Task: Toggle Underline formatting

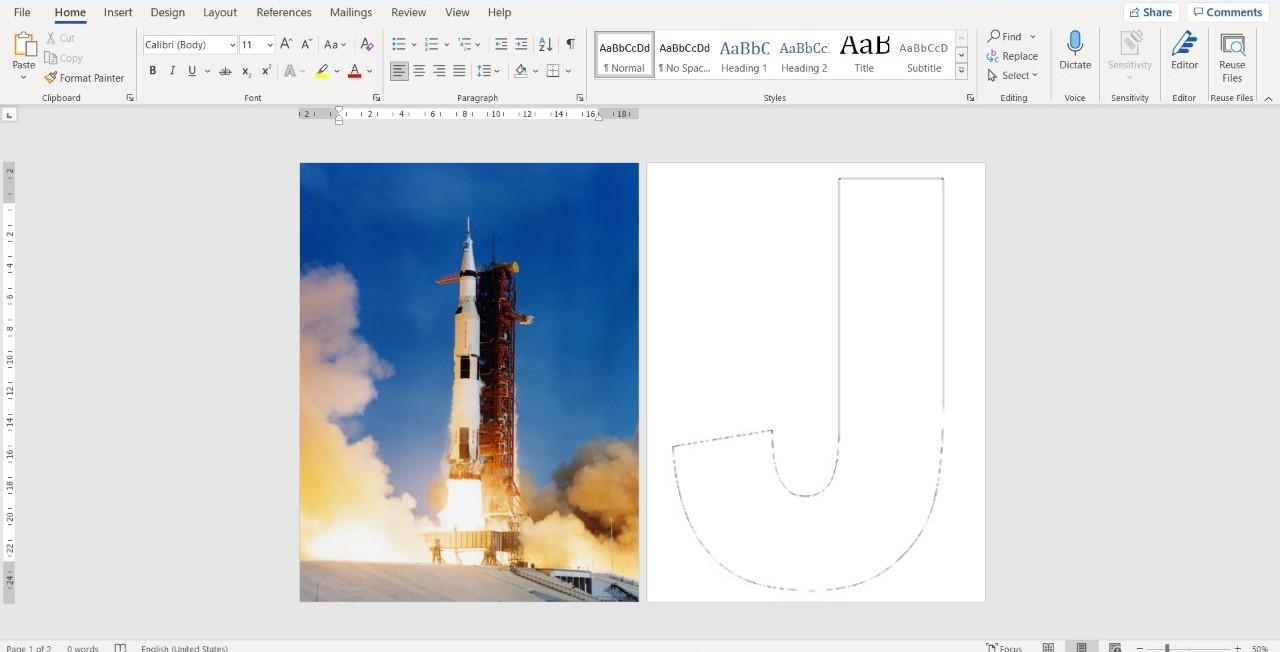Action: click(192, 71)
